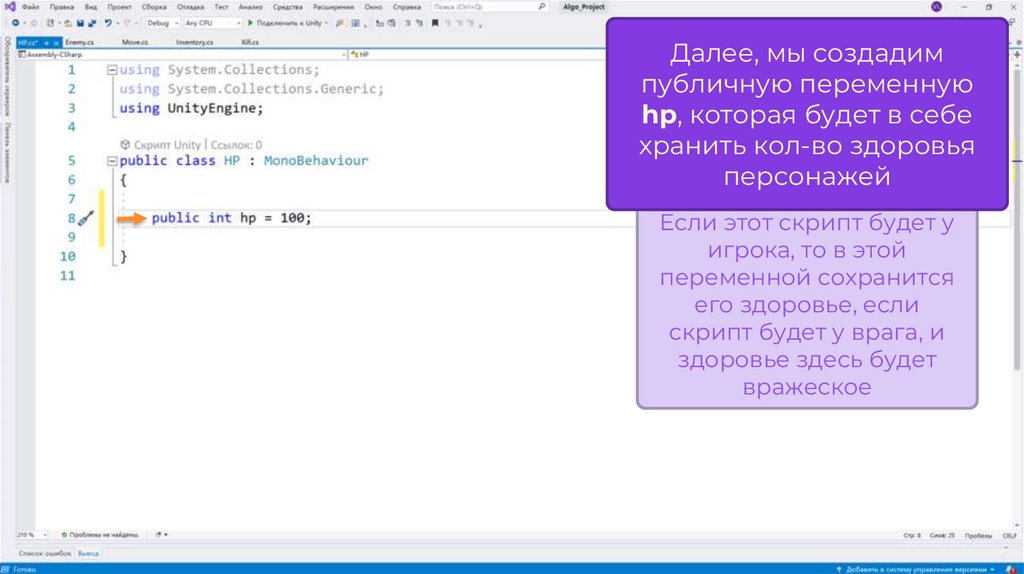The height and width of the screenshot is (574, 1024).
Task: Collapse the using directives block
Action: 109,70
